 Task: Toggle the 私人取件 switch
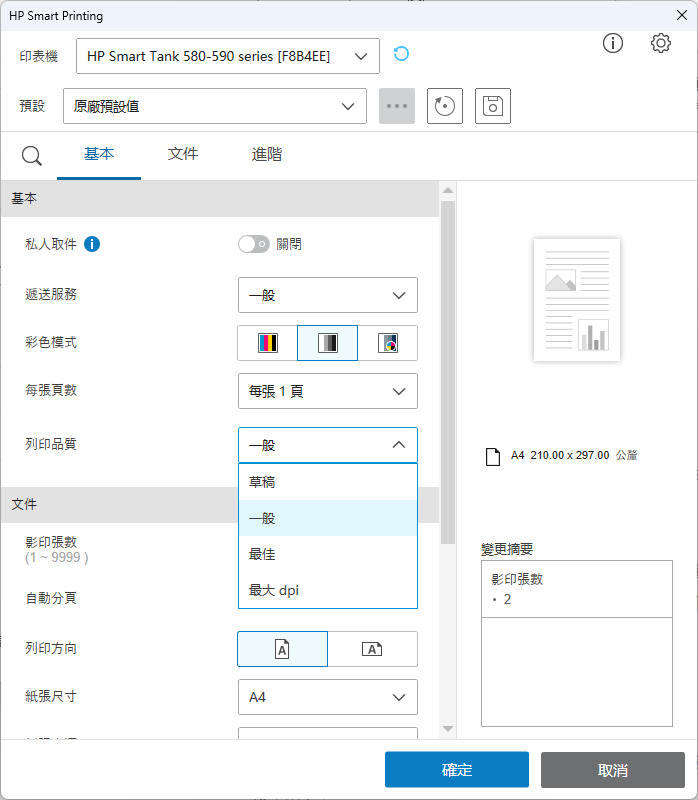(254, 244)
